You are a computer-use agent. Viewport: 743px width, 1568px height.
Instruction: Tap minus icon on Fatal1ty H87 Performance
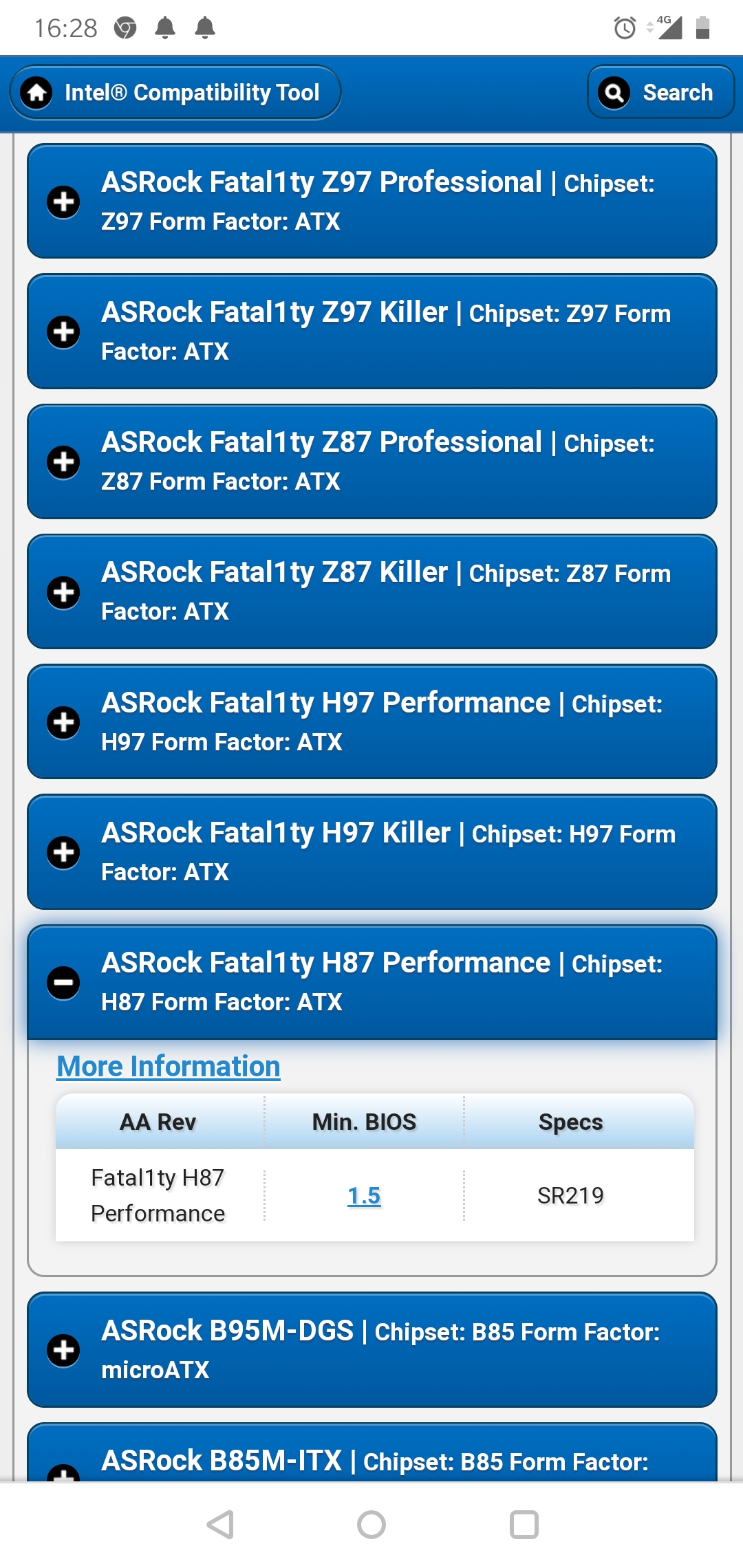(63, 982)
